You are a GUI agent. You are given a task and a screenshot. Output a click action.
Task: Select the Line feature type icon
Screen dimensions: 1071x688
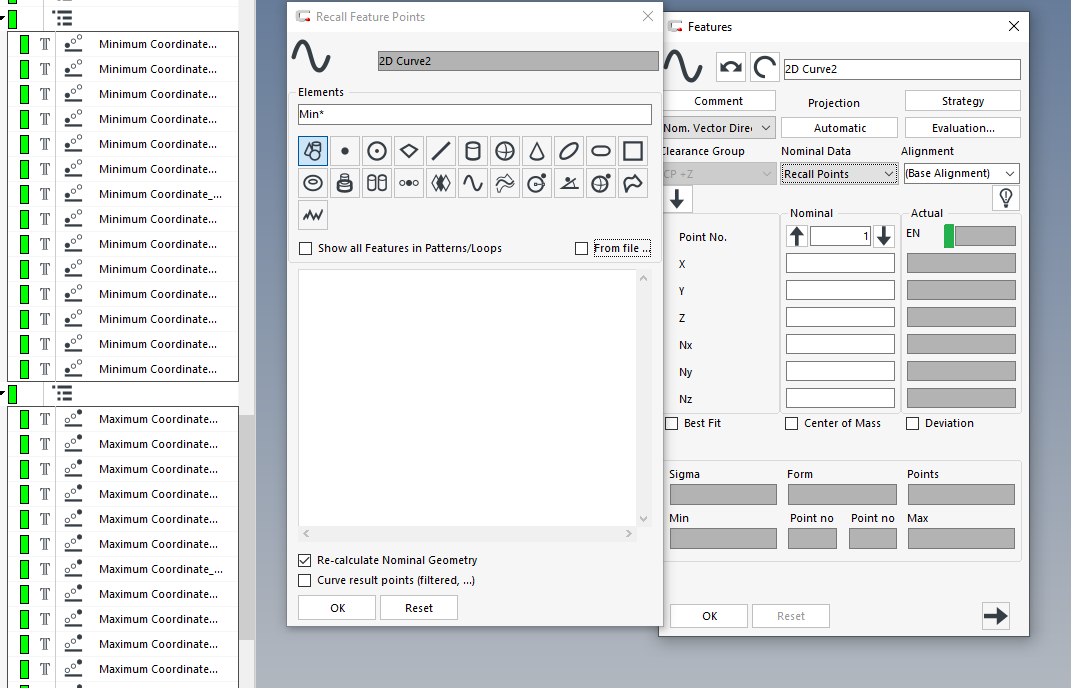pyautogui.click(x=441, y=151)
